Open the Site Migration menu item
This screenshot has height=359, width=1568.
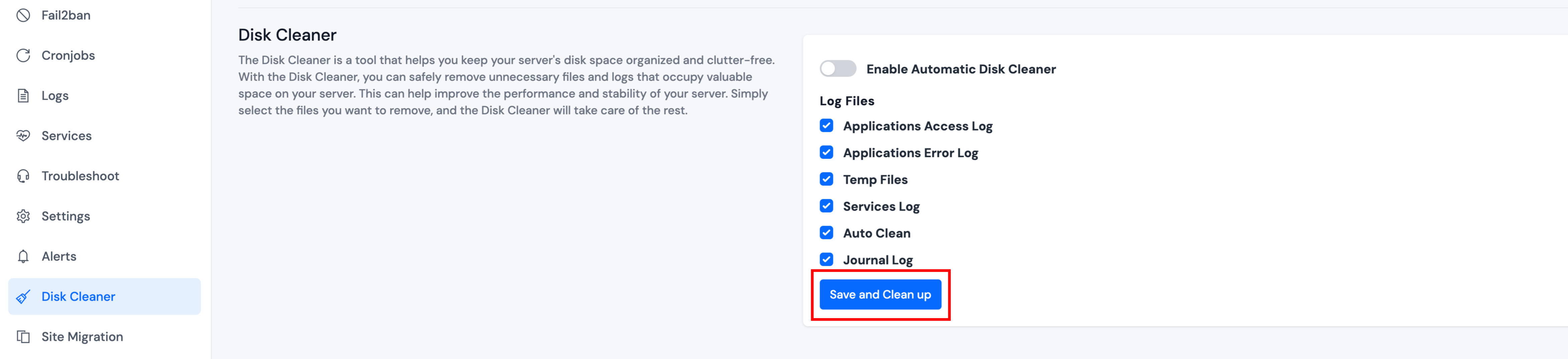coord(104,337)
